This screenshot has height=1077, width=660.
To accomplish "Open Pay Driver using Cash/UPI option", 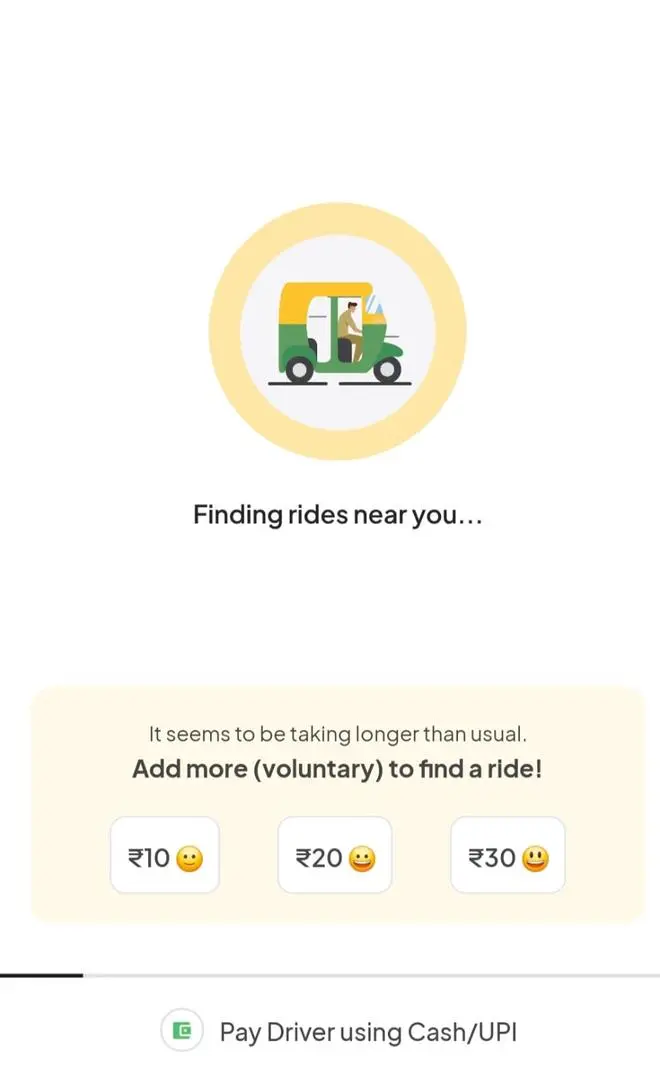I will (x=339, y=1032).
